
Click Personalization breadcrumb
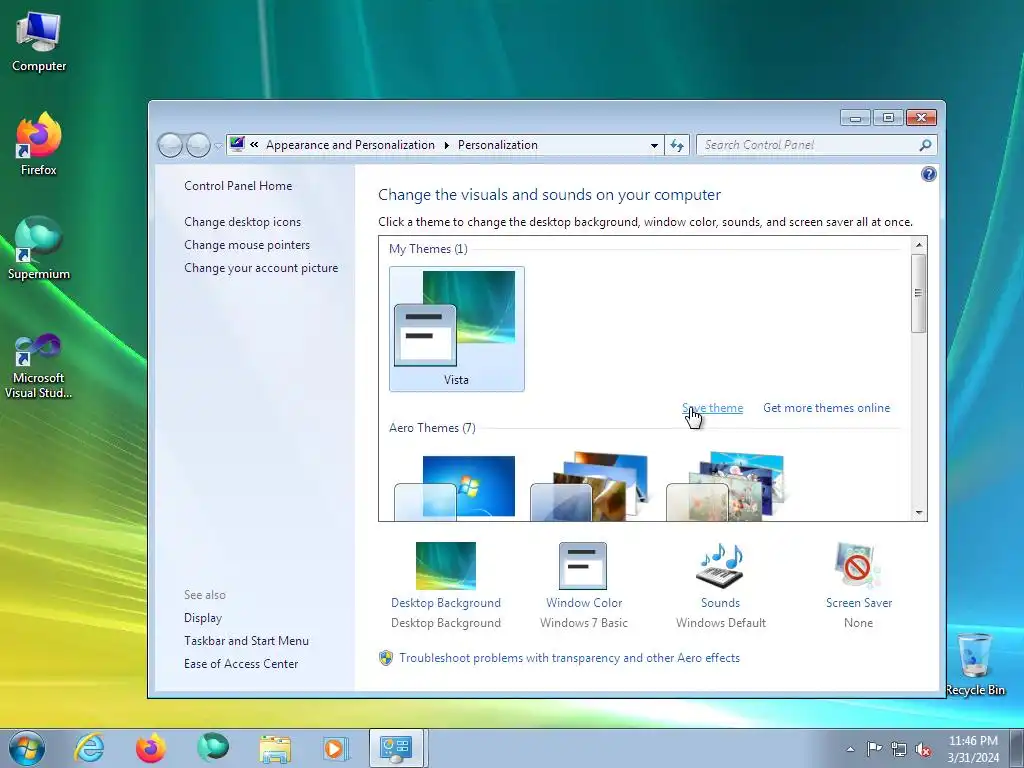498,145
